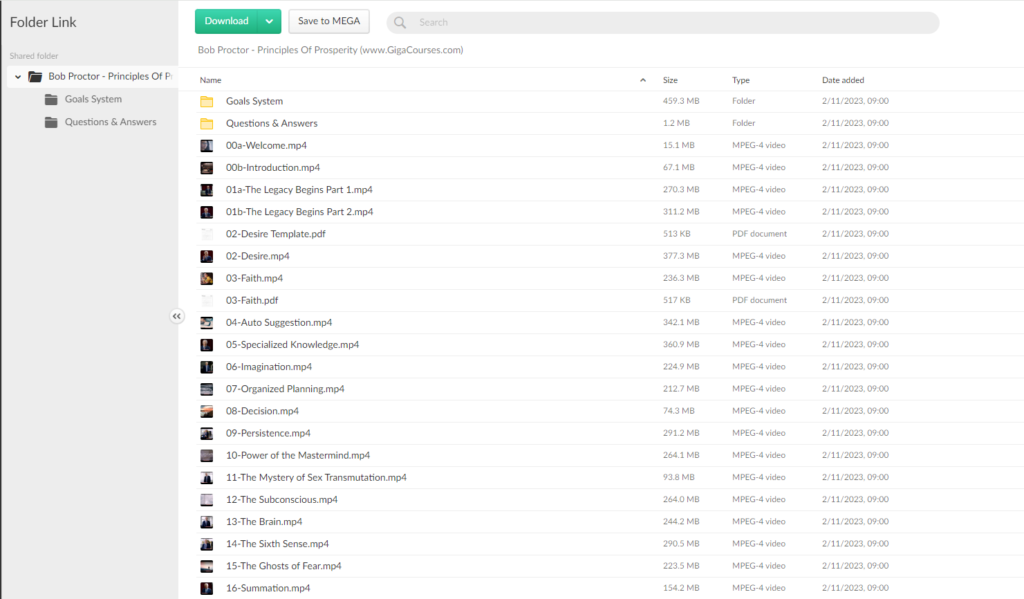Click the 02-Desire Template.pdf file icon
The height and width of the screenshot is (599, 1024).
pos(207,234)
